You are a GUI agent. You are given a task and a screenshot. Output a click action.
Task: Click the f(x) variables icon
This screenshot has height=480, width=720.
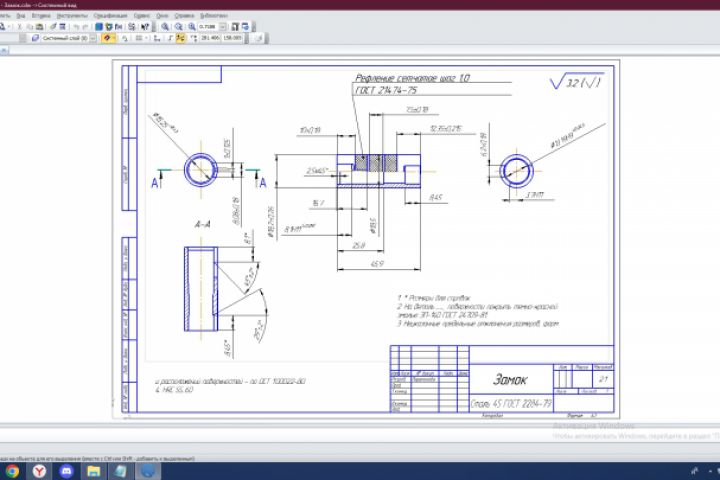pyautogui.click(x=118, y=27)
